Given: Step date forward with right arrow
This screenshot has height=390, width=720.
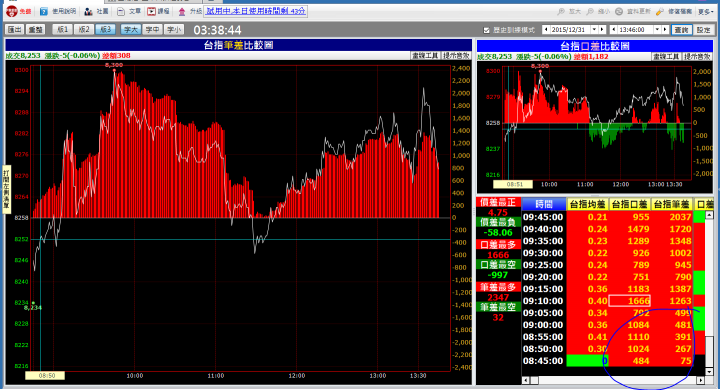Looking at the screenshot, I should tap(602, 29).
